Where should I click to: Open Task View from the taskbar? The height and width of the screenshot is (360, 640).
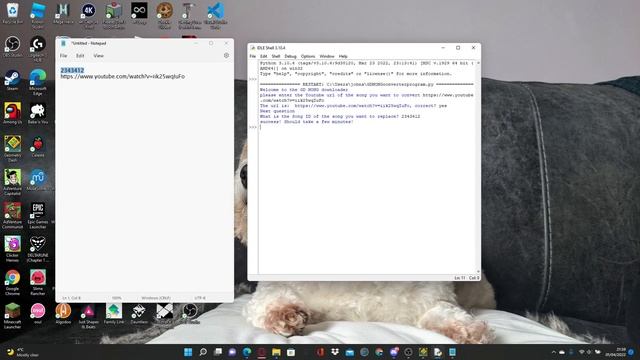point(218,352)
